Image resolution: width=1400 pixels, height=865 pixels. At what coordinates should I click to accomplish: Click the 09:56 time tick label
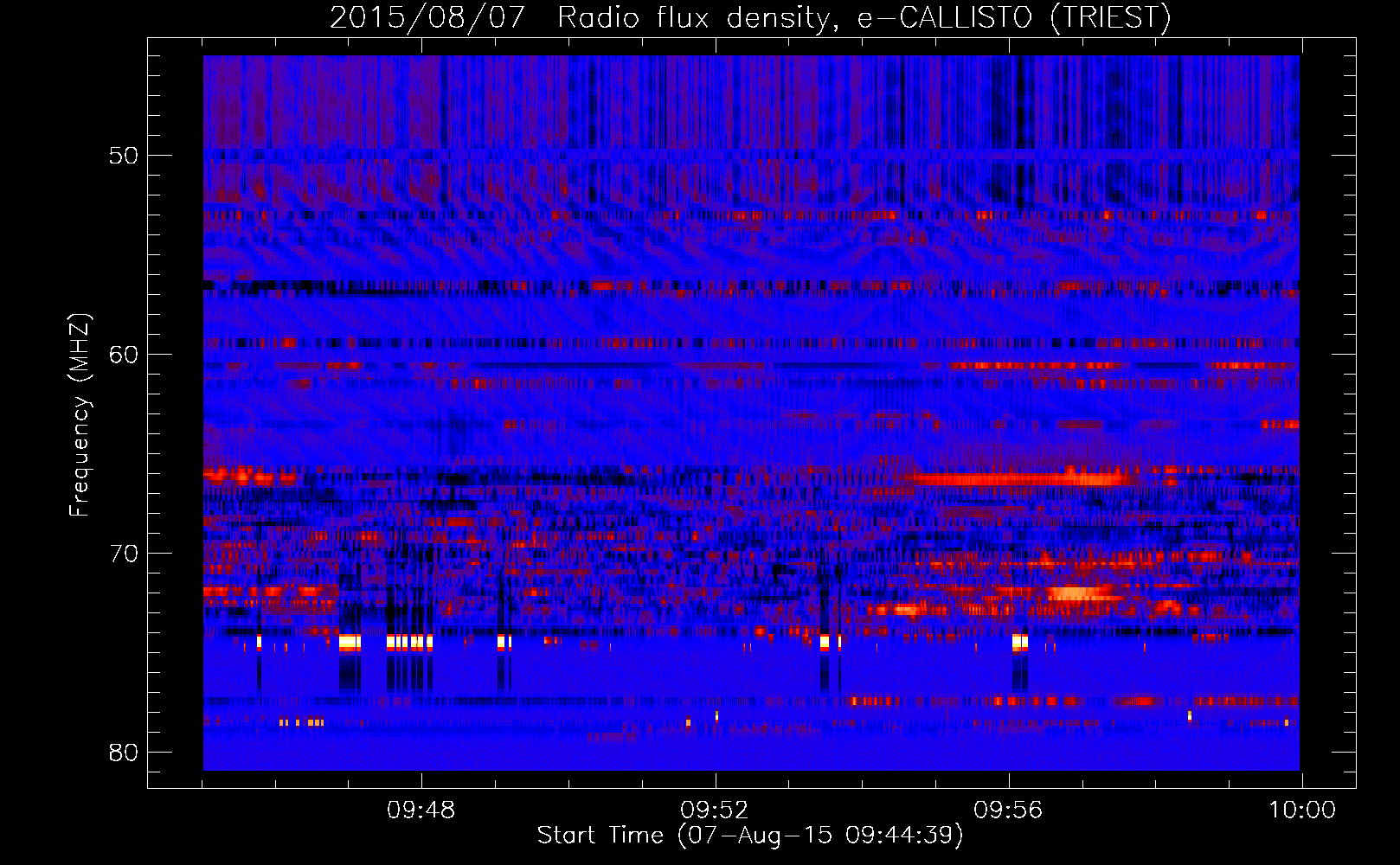[x=1009, y=811]
